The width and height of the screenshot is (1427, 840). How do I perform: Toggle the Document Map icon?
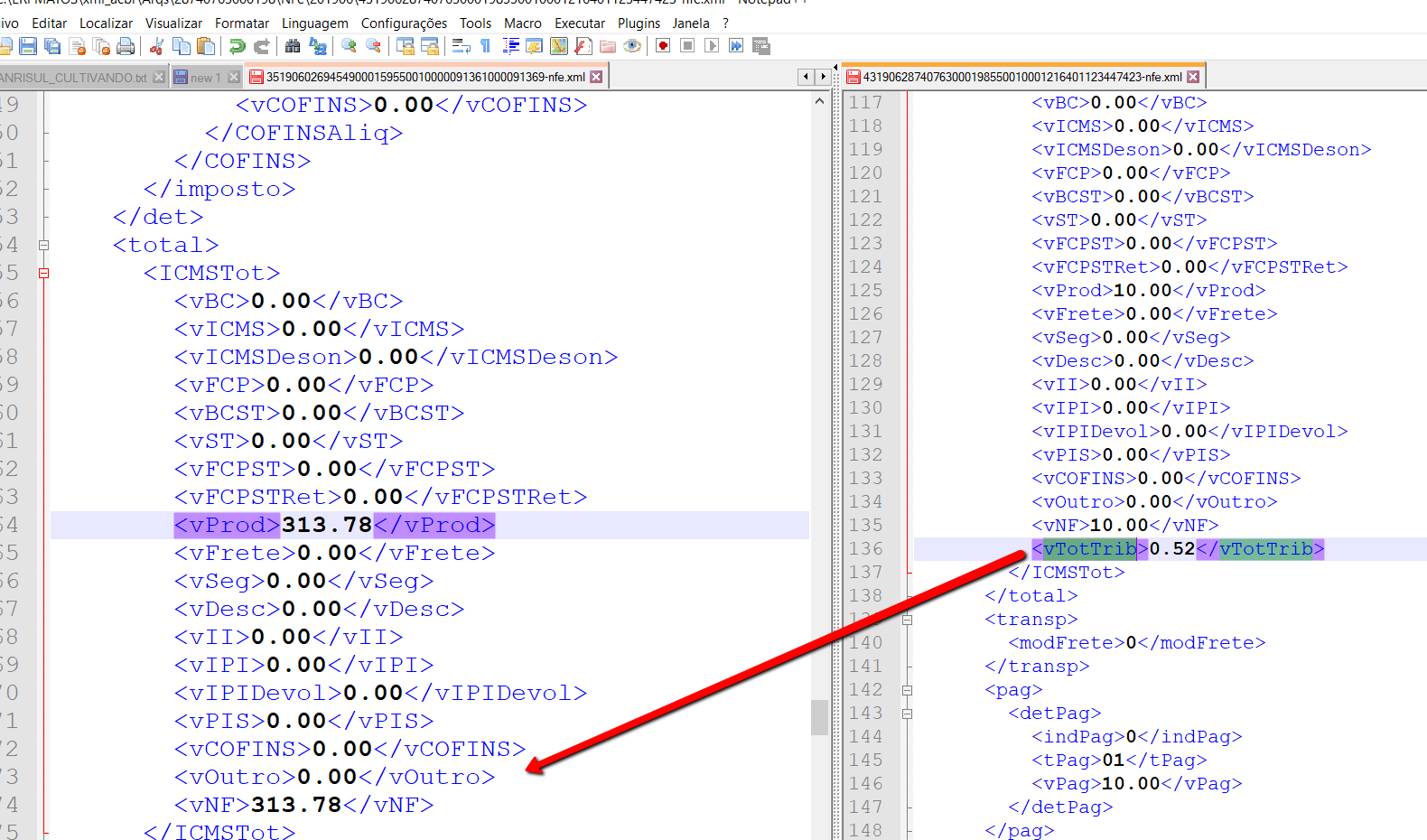(559, 46)
